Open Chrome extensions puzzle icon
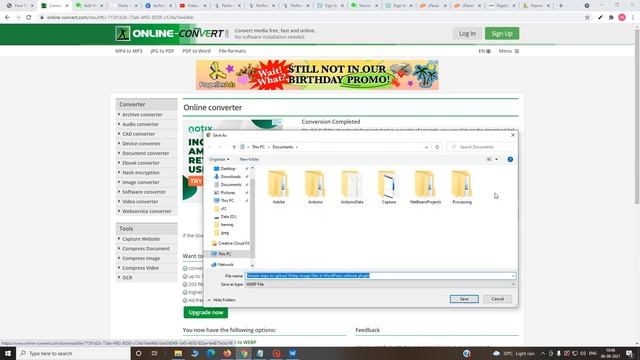 tap(611, 18)
